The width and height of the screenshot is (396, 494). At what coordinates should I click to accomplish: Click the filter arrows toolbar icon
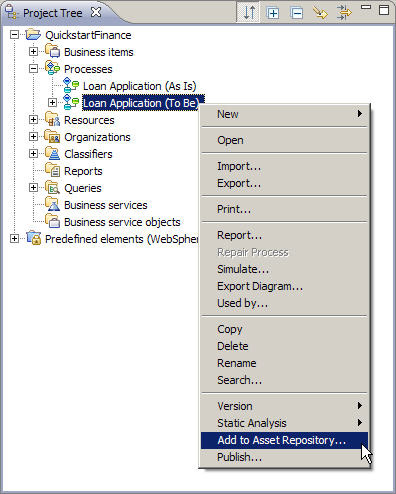tap(344, 13)
